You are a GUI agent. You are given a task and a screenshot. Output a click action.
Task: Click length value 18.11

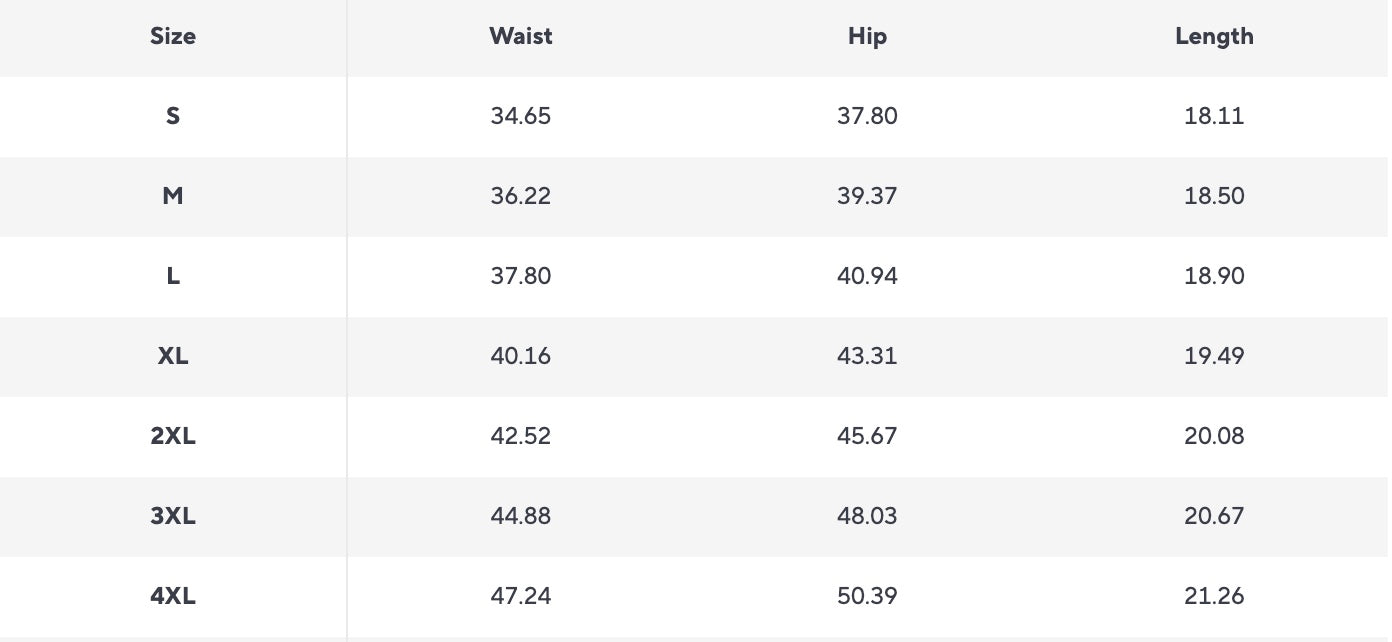click(1214, 116)
